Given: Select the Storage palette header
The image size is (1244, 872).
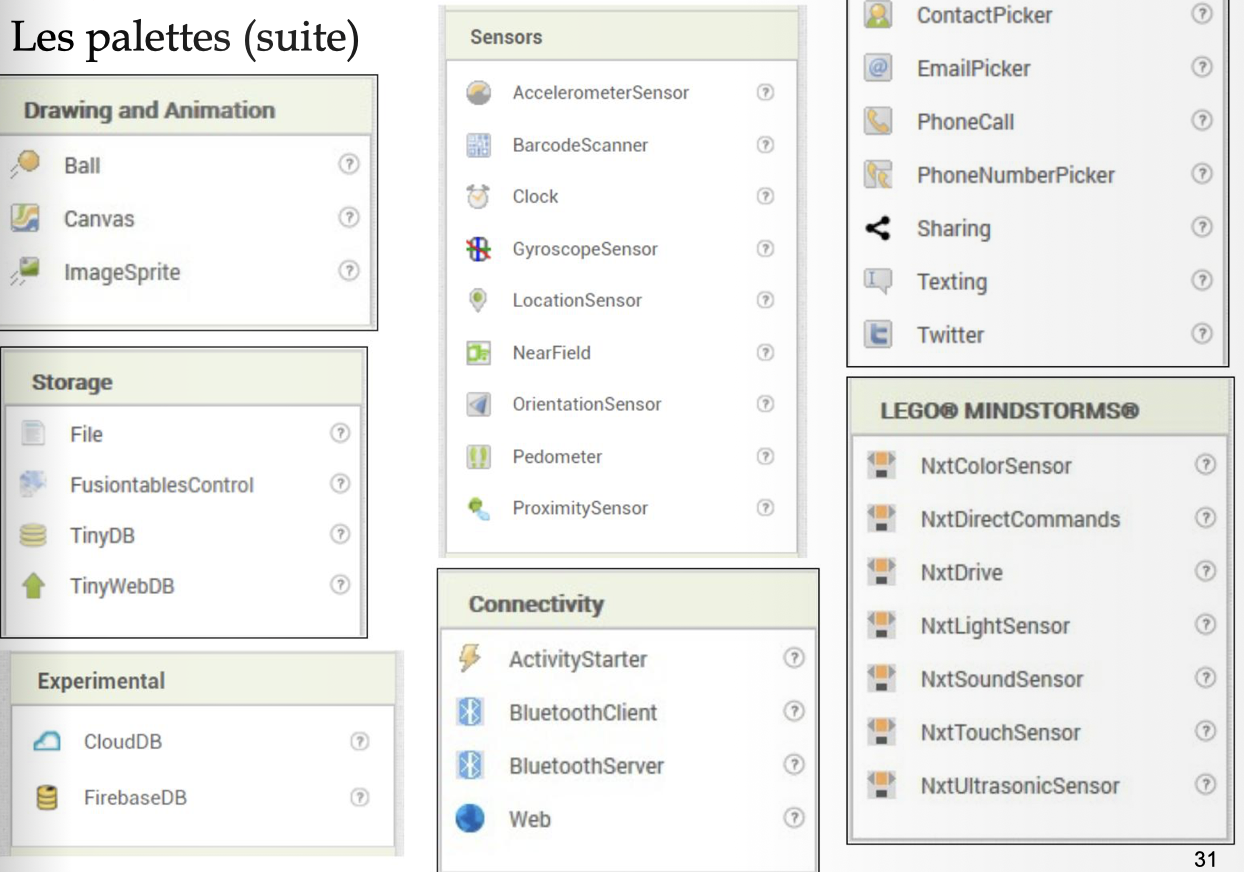Looking at the screenshot, I should coord(72,382).
